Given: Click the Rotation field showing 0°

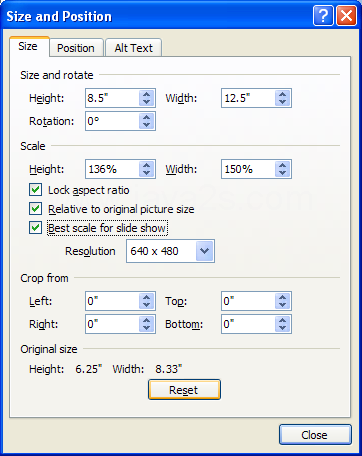Looking at the screenshot, I should pos(112,121).
